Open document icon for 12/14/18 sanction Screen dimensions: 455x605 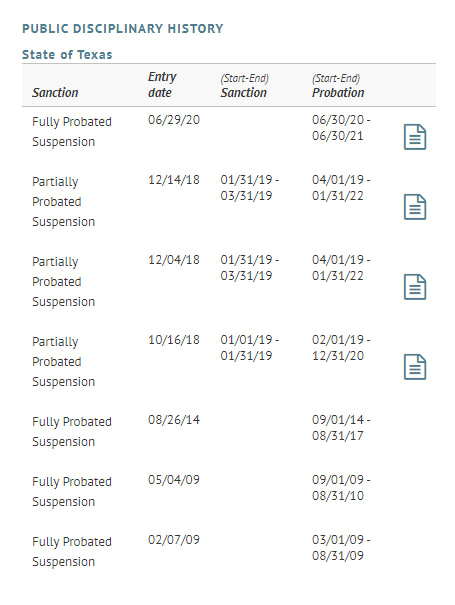point(415,207)
